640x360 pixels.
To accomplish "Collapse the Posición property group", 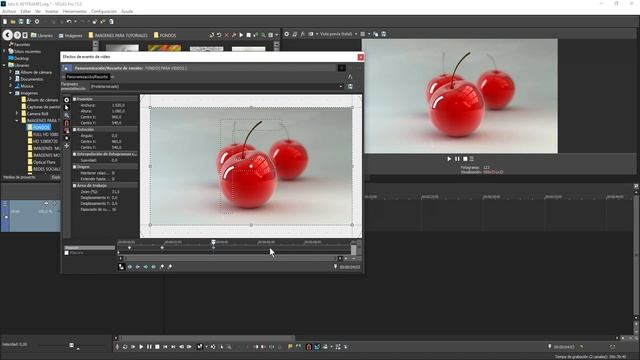I will tap(75, 99).
